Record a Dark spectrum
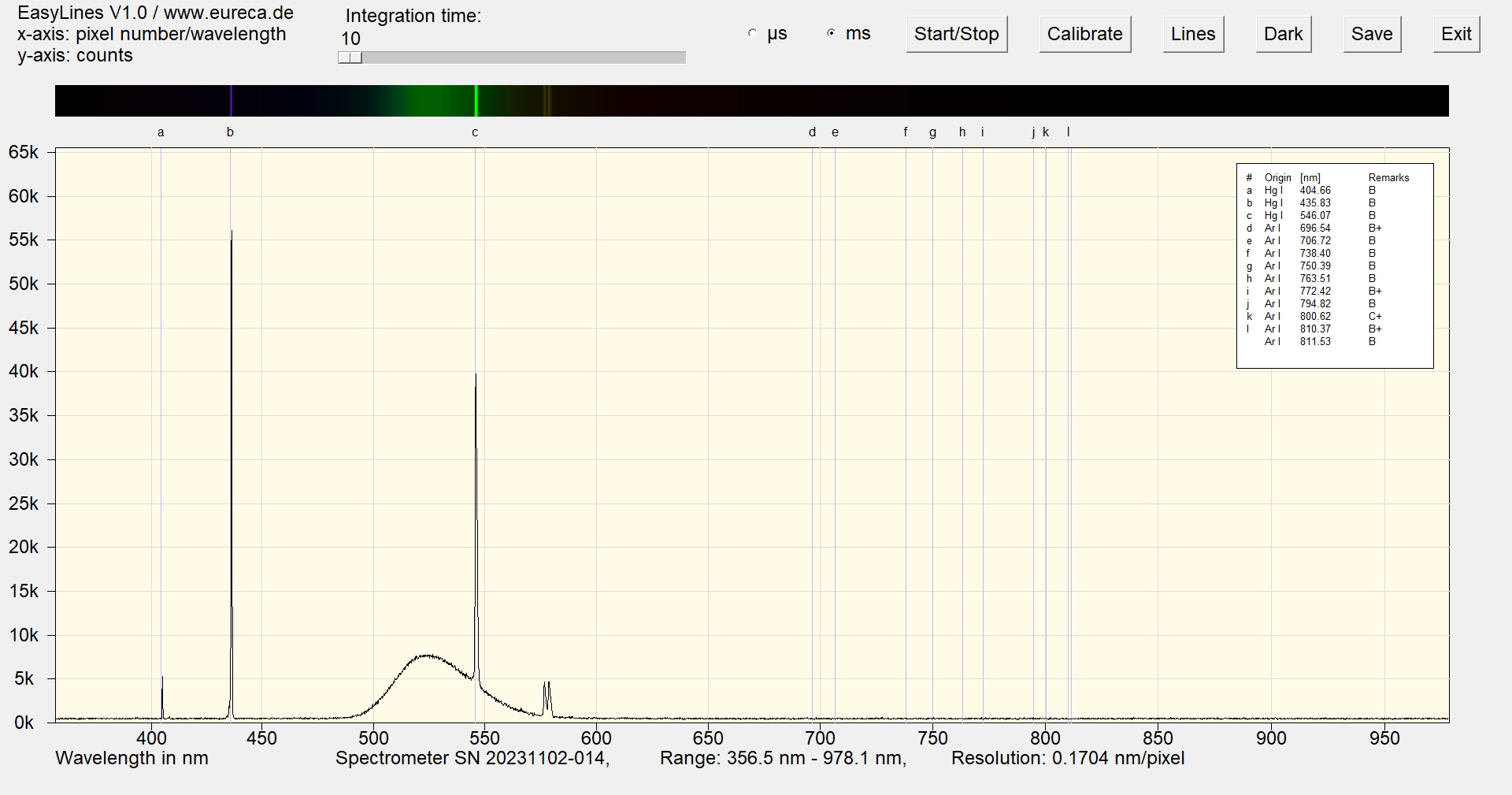Image resolution: width=1512 pixels, height=795 pixels. click(1283, 35)
